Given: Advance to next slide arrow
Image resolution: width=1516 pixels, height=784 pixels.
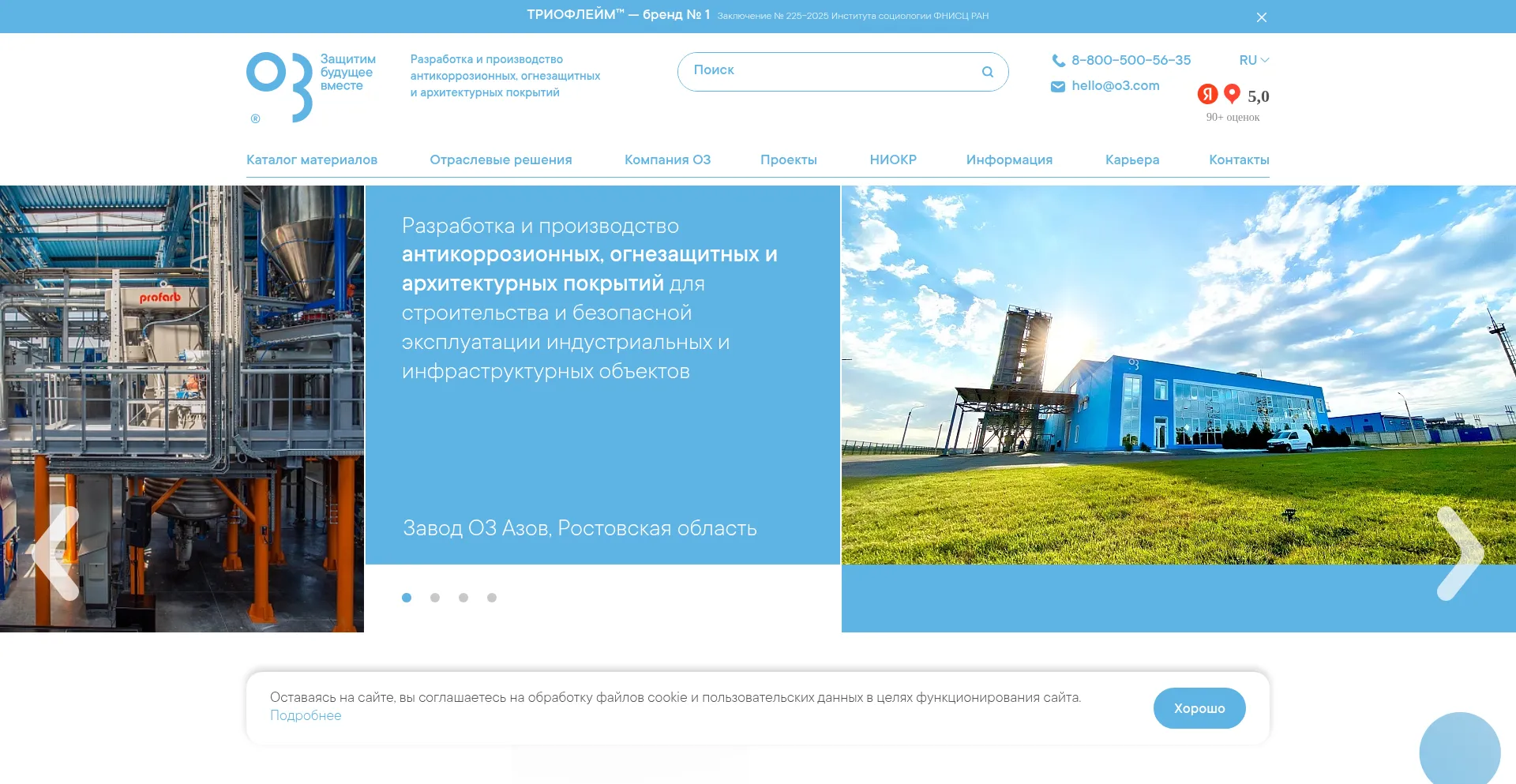Looking at the screenshot, I should click(x=1459, y=553).
